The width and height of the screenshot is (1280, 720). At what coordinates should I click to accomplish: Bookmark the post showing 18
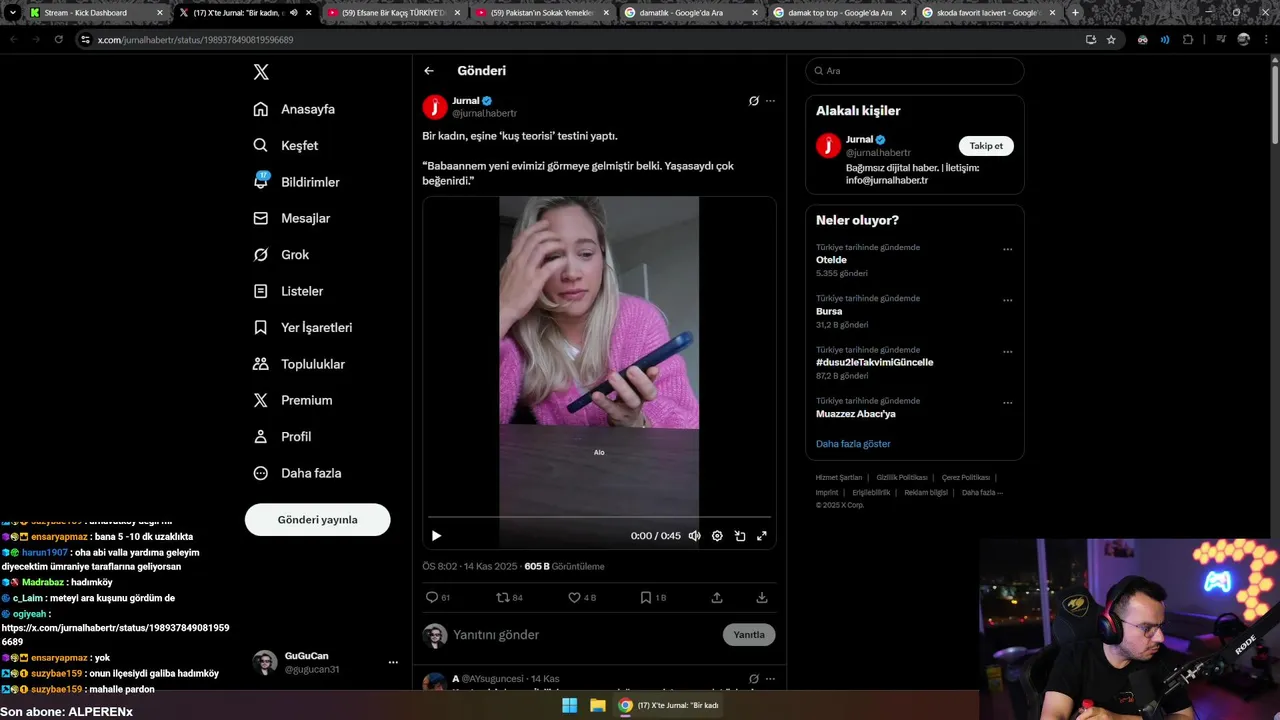tap(653, 597)
